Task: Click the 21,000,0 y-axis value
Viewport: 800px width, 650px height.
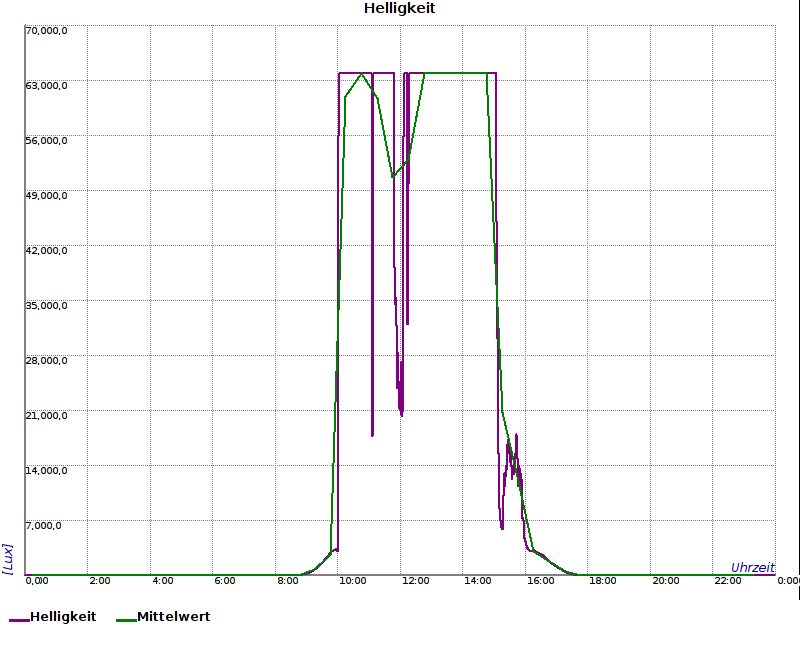Action: 46,416
